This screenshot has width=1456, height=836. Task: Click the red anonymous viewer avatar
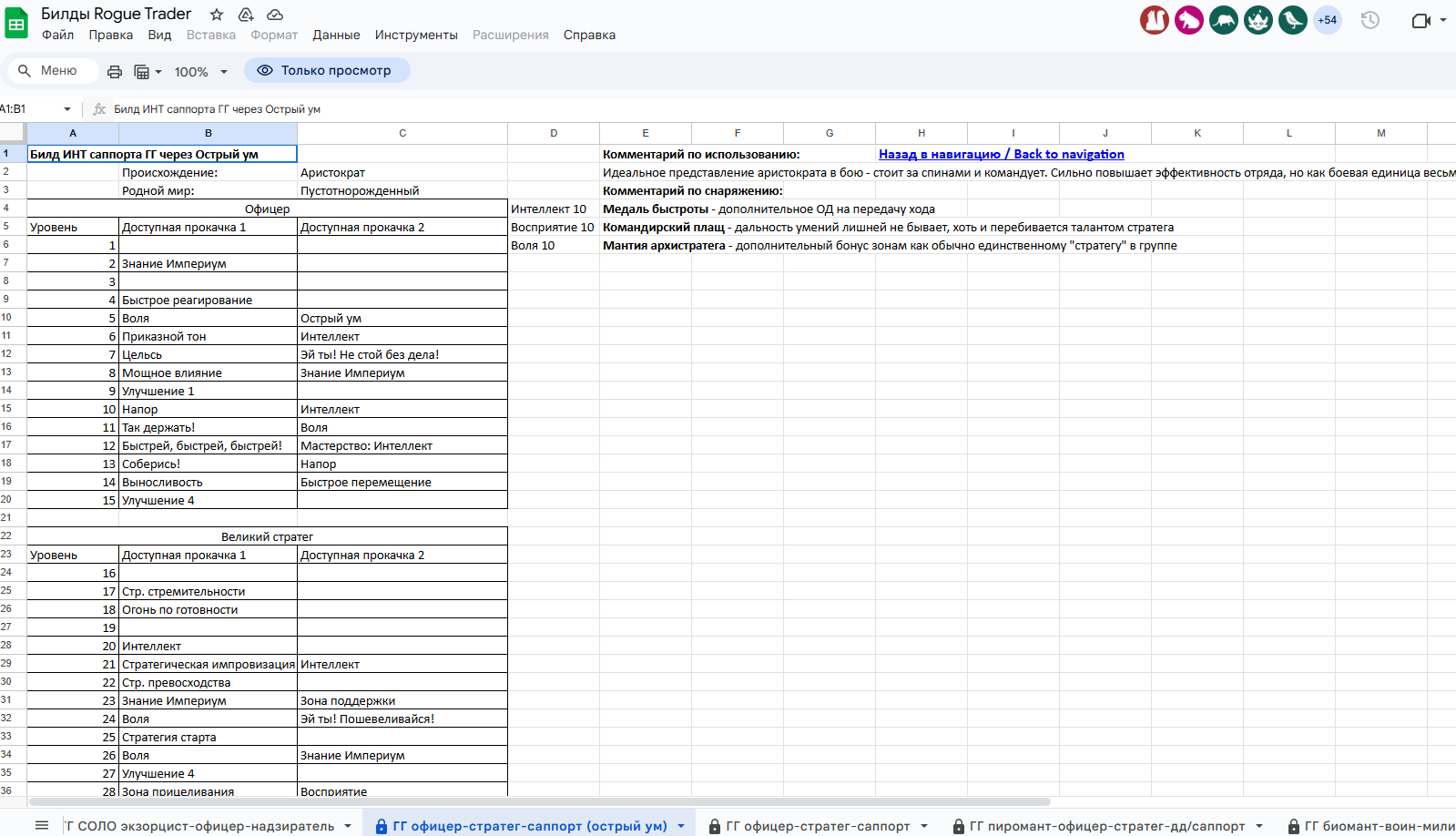point(1155,20)
